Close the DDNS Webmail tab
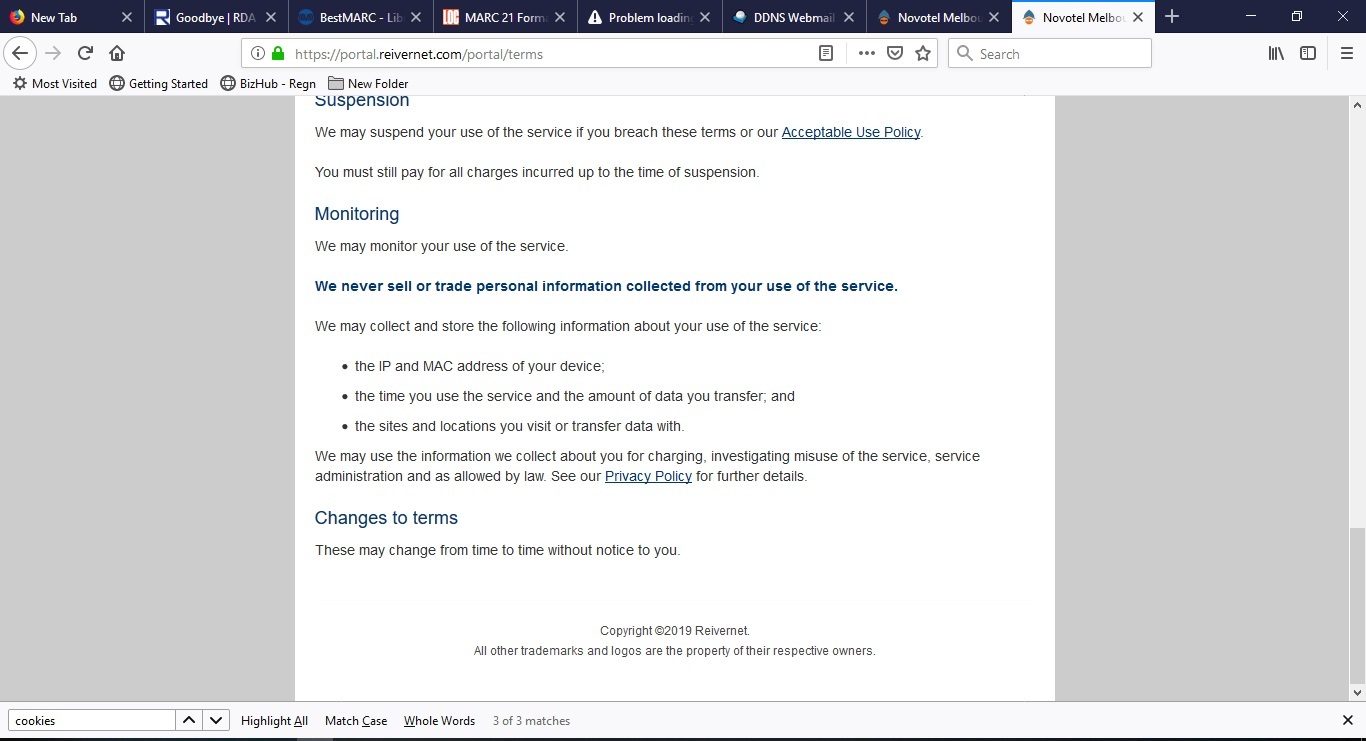This screenshot has width=1366, height=741. [849, 17]
